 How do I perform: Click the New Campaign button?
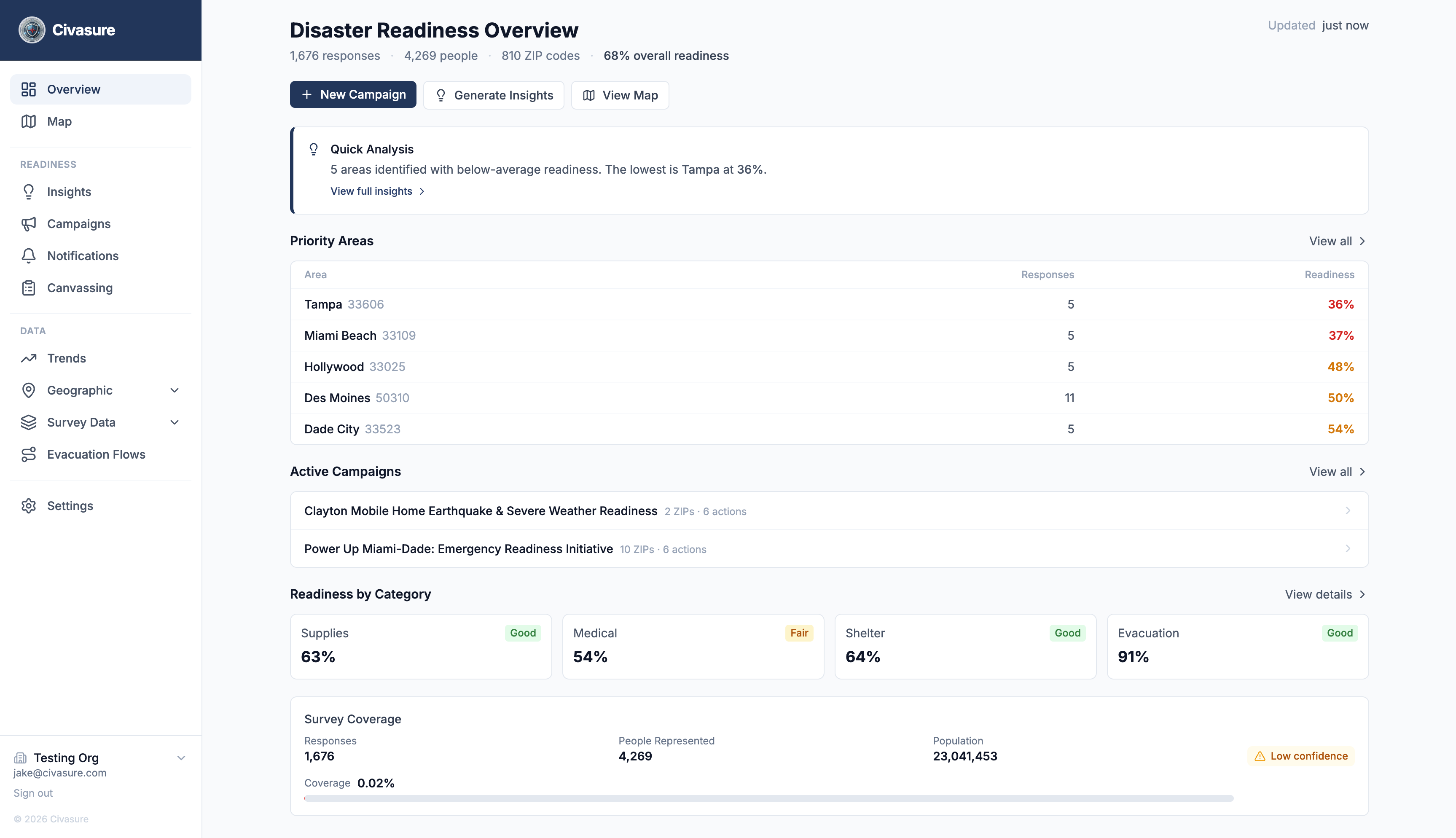click(x=353, y=94)
